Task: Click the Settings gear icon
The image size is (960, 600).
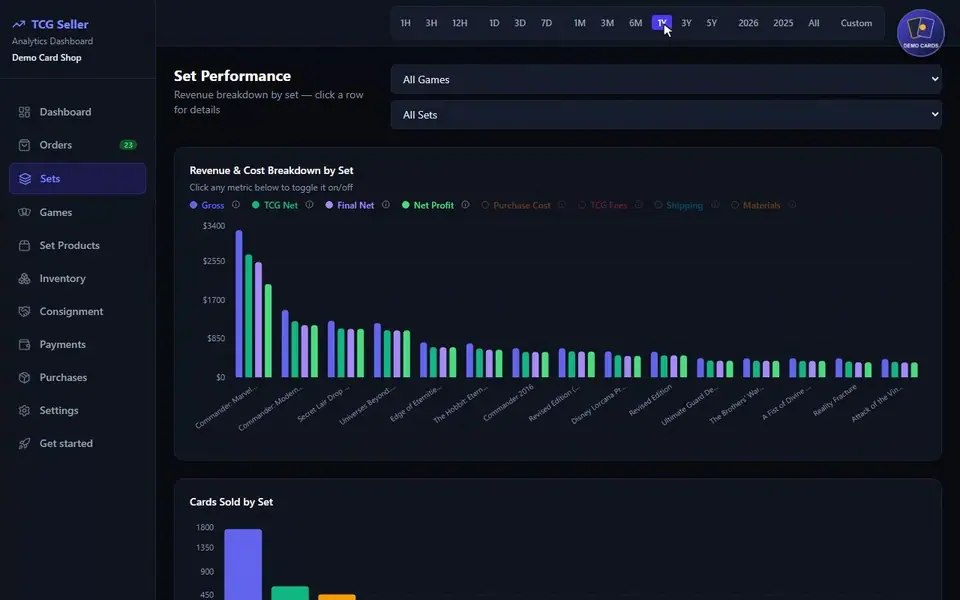Action: click(x=24, y=411)
